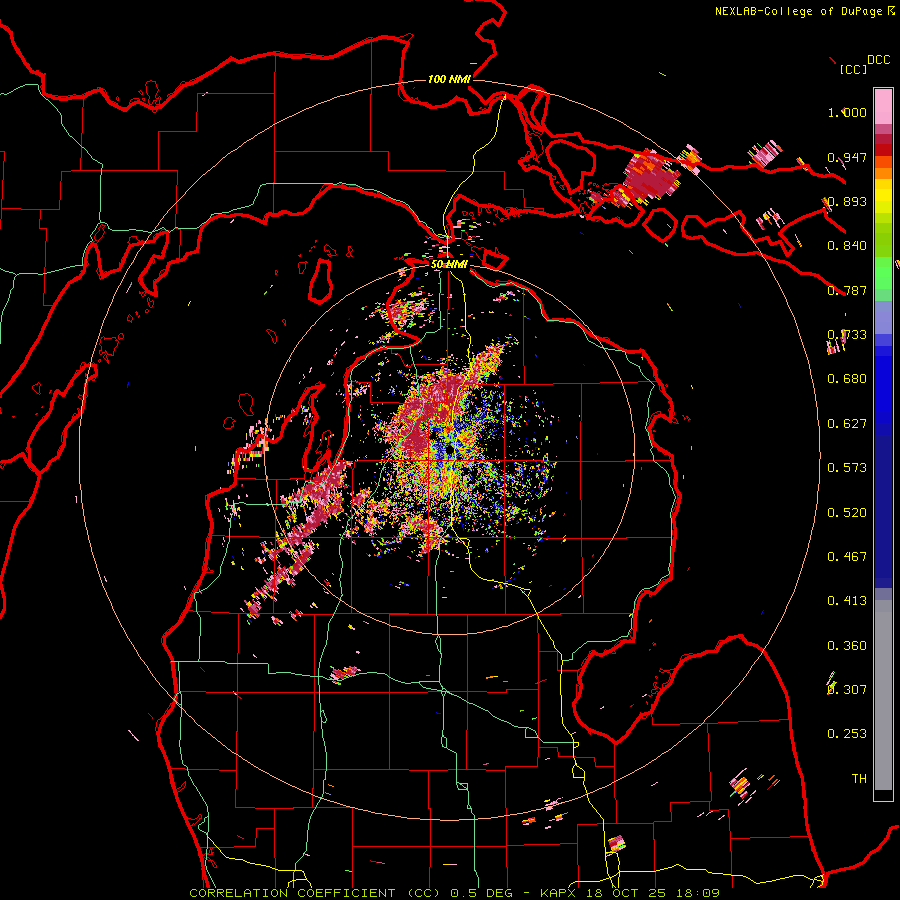
Task: Pick the yellow swatch on color bar
Action: click(883, 196)
